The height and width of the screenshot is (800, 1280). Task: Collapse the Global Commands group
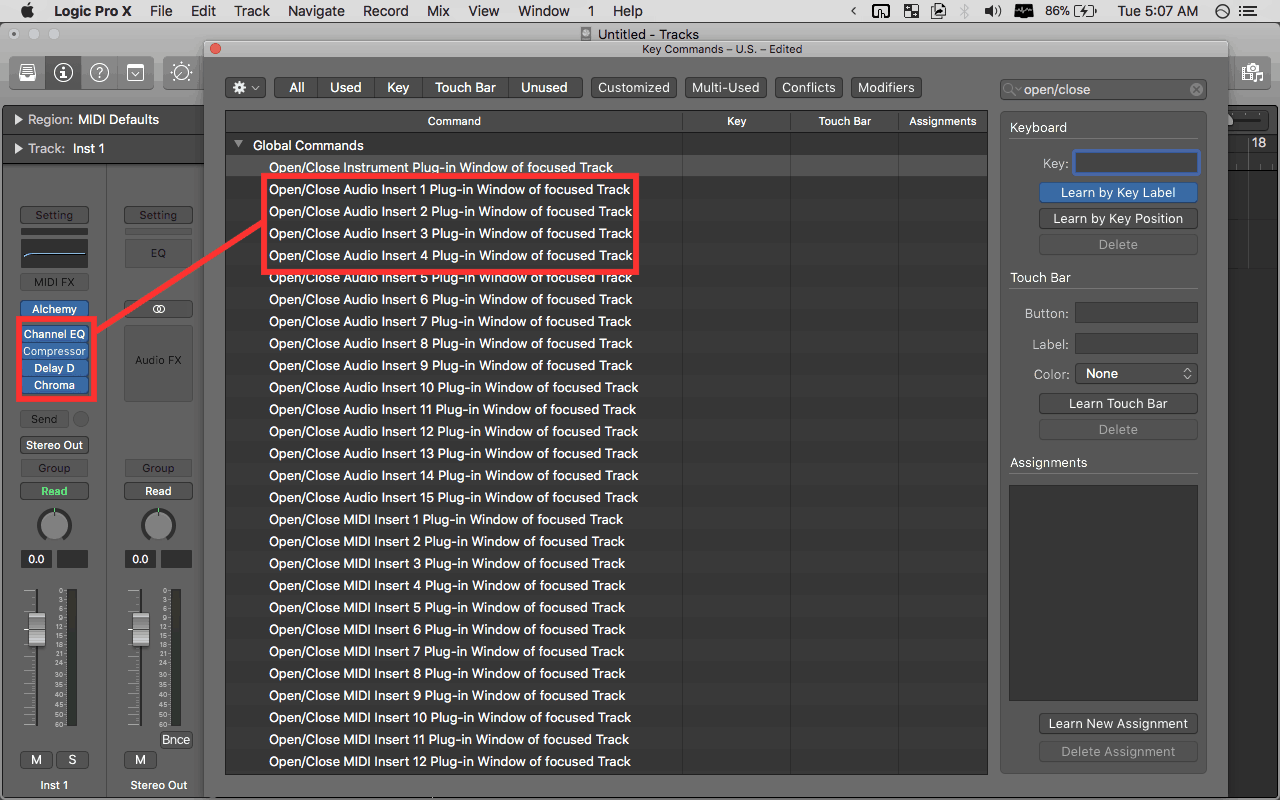(239, 145)
